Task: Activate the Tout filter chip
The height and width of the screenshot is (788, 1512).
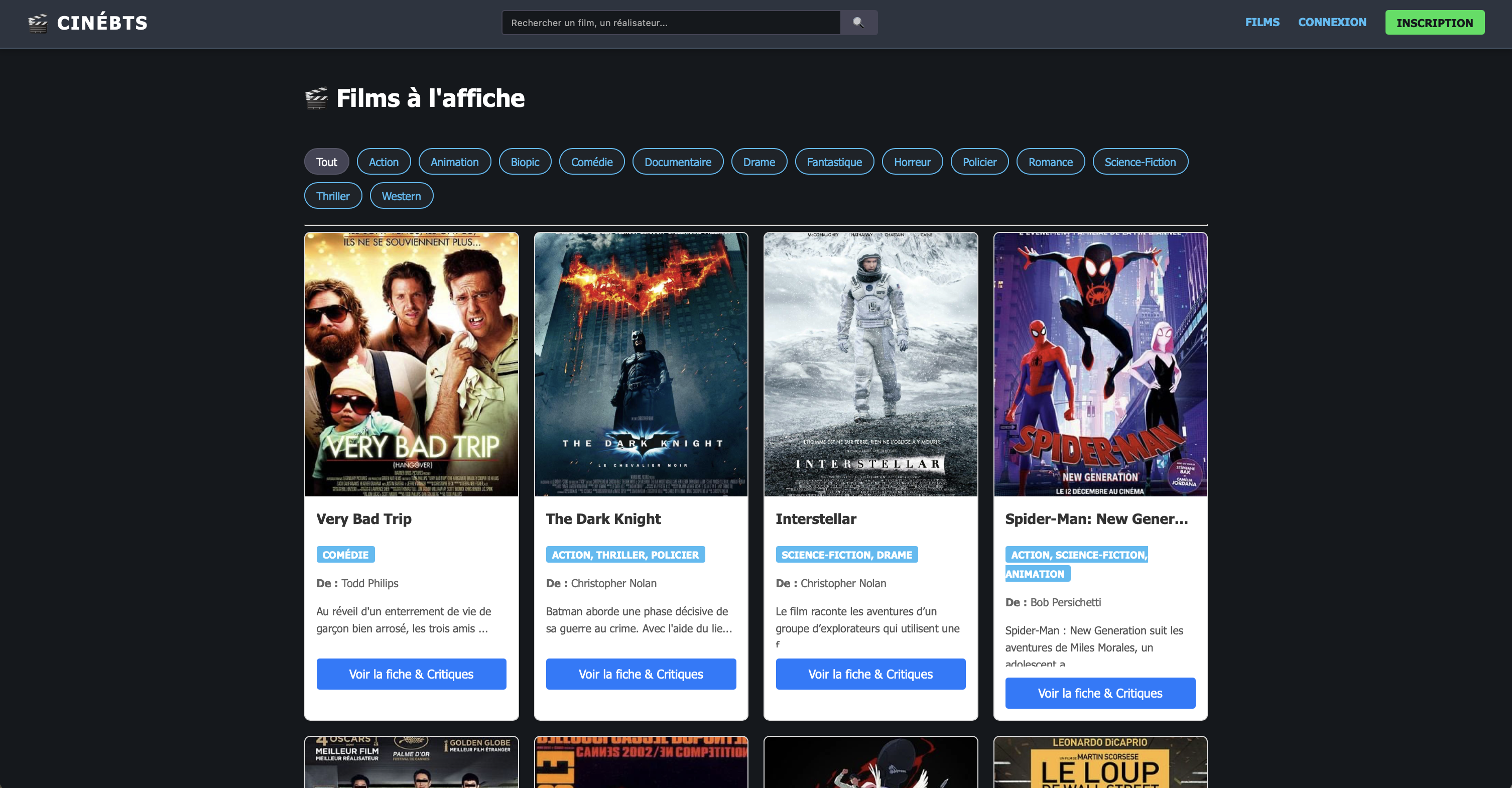Action: click(326, 162)
